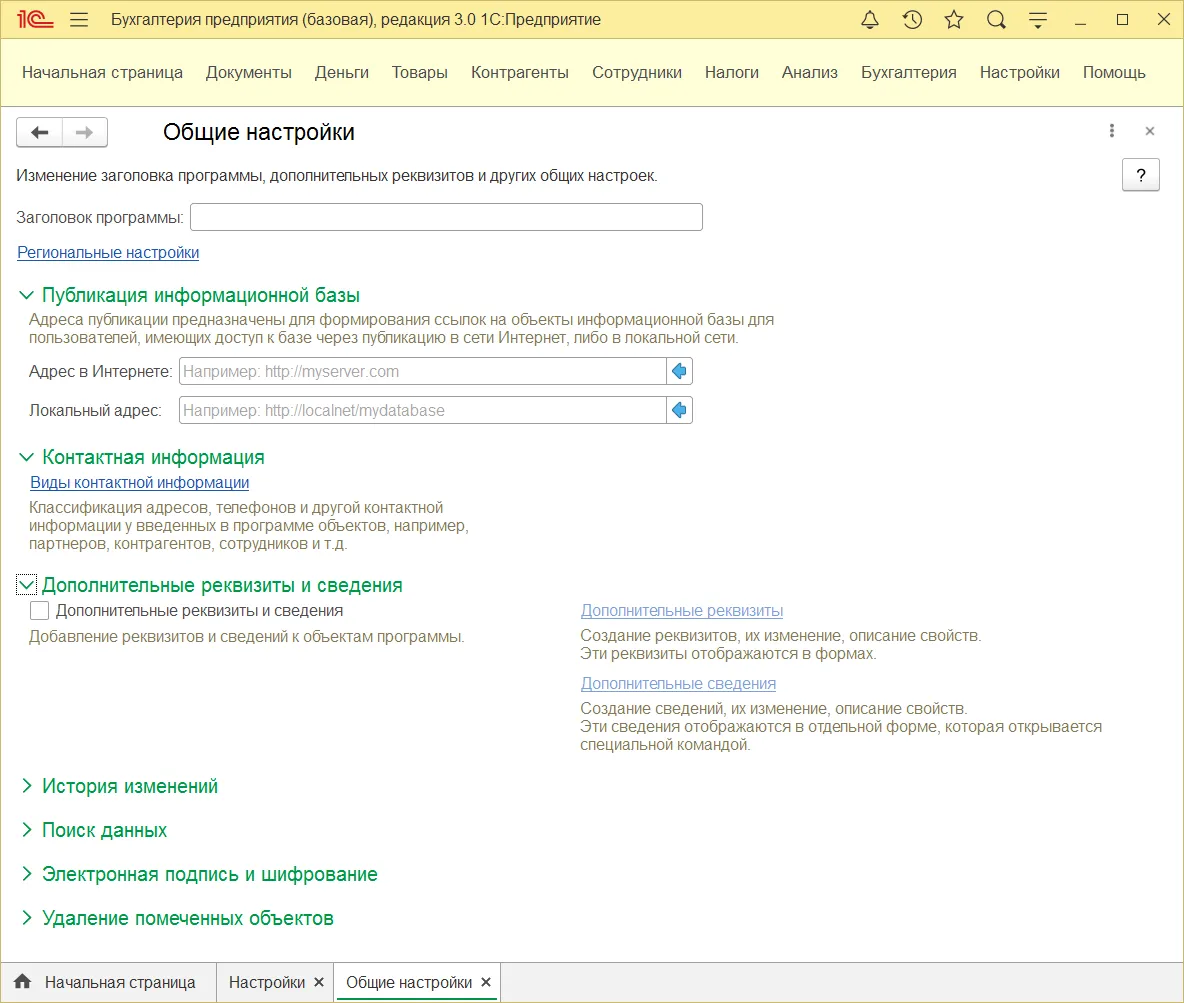The image size is (1184, 1003).
Task: Expand Электронная подпись и шифрование section
Action: point(26,874)
